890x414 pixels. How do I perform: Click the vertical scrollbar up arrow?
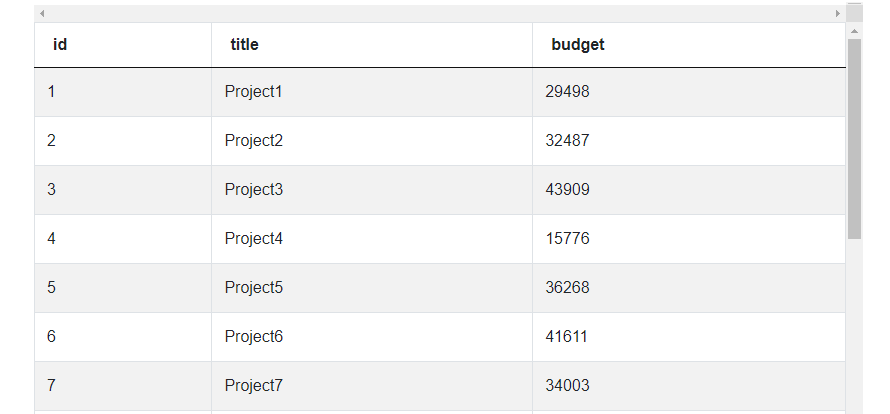click(x=854, y=30)
